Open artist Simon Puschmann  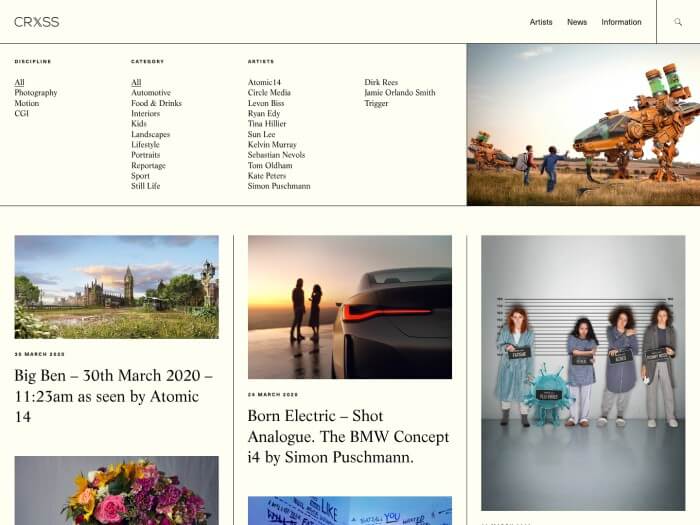[279, 186]
